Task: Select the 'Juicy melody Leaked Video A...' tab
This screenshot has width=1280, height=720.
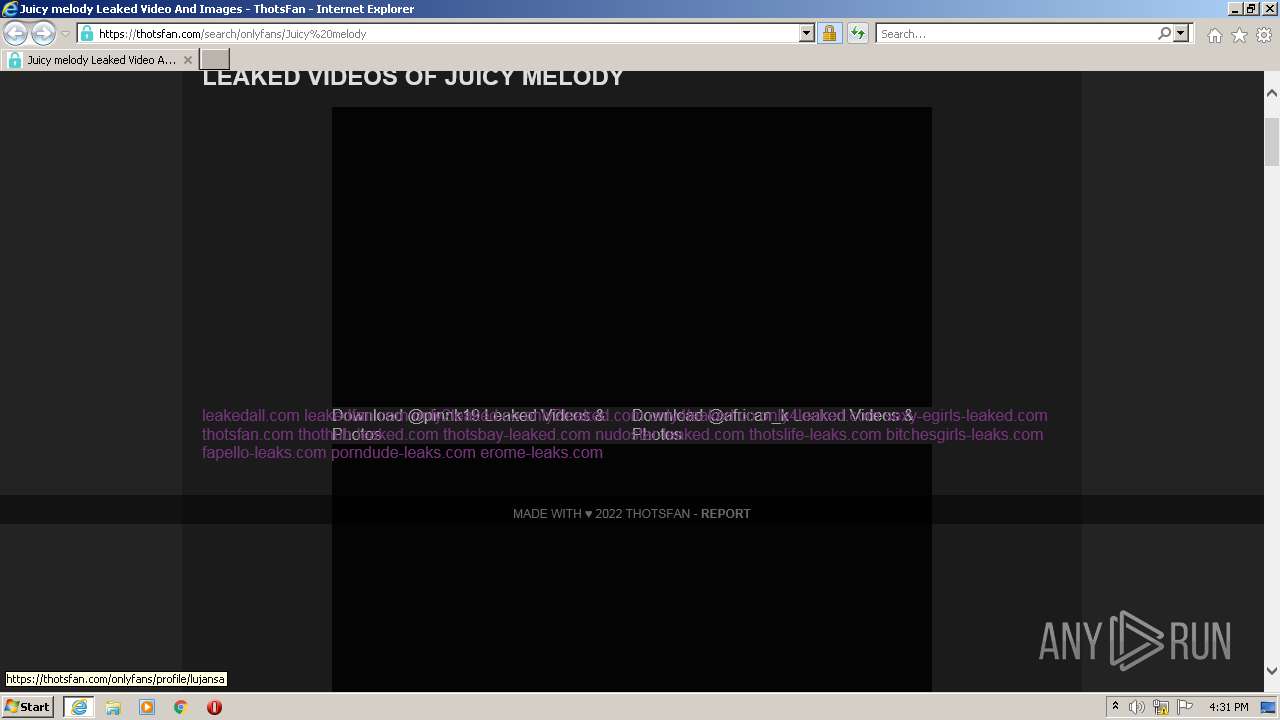Action: [x=100, y=60]
